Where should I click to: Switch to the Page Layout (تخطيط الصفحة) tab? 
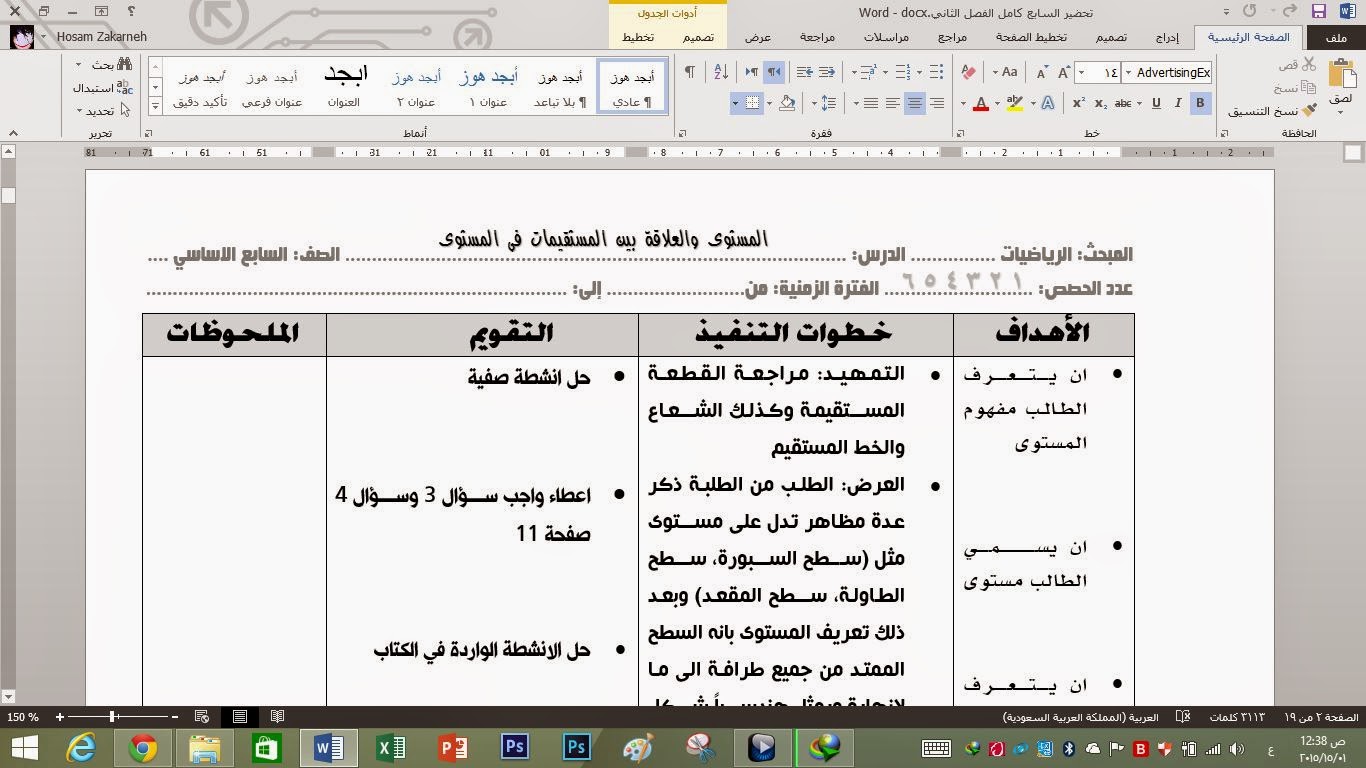(x=1031, y=37)
